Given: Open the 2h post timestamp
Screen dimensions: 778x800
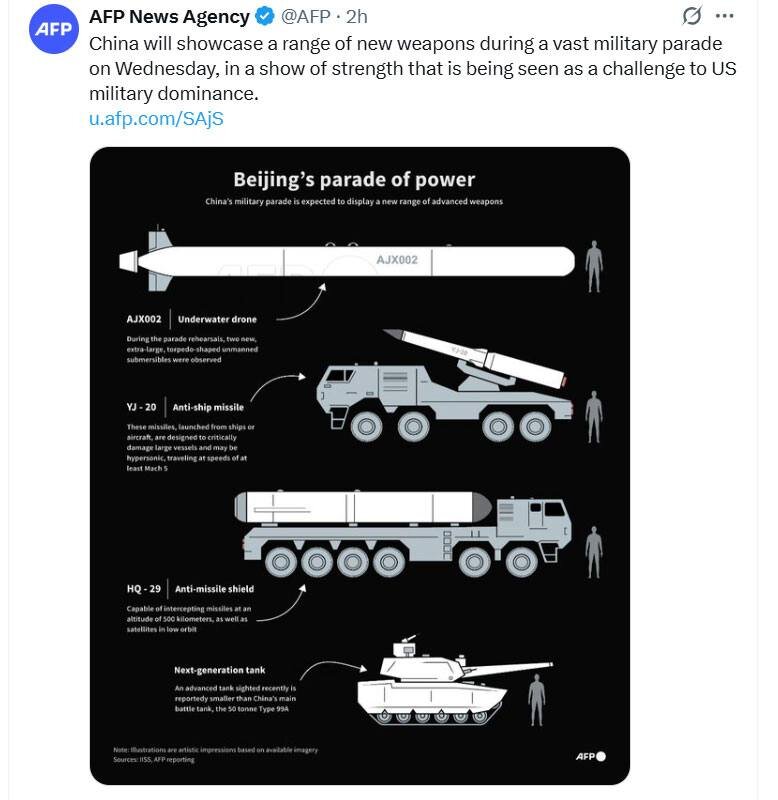Looking at the screenshot, I should click(x=357, y=17).
